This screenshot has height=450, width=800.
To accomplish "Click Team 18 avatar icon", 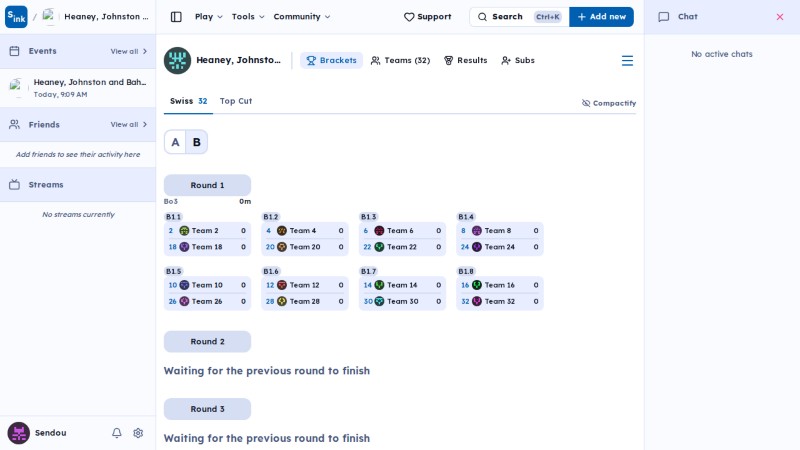I will pyautogui.click(x=184, y=247).
